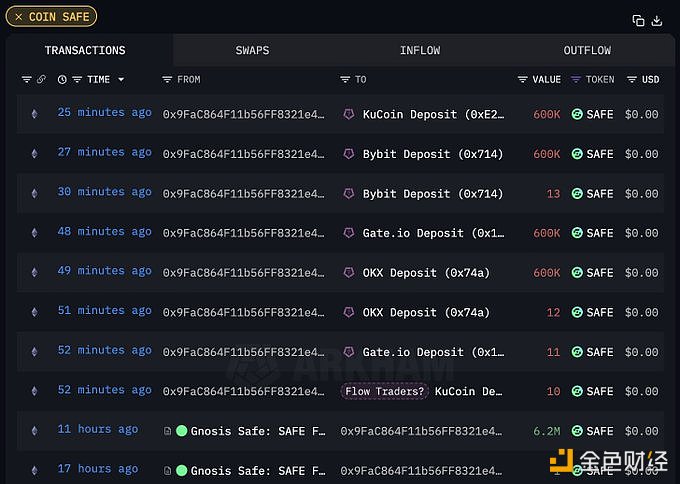Open the 48 minutes ago transaction link

click(105, 232)
